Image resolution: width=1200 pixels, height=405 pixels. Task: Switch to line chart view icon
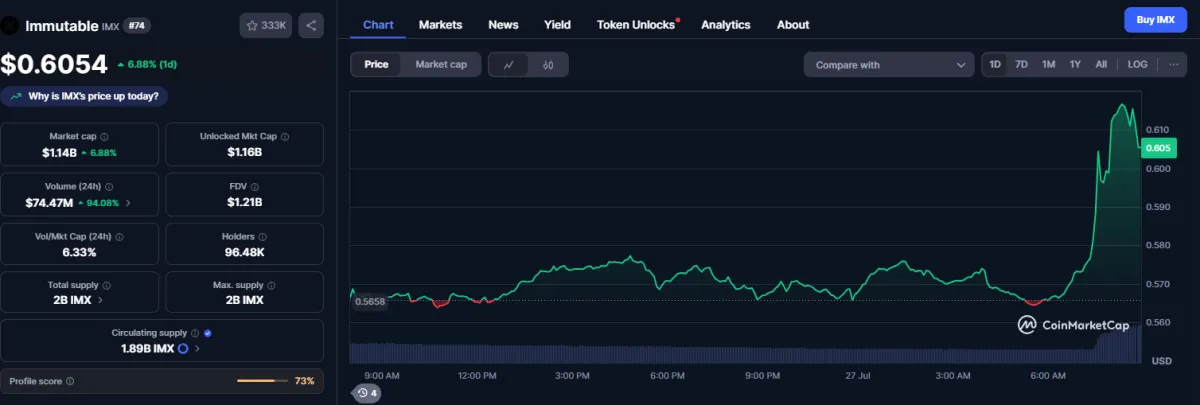pos(509,65)
